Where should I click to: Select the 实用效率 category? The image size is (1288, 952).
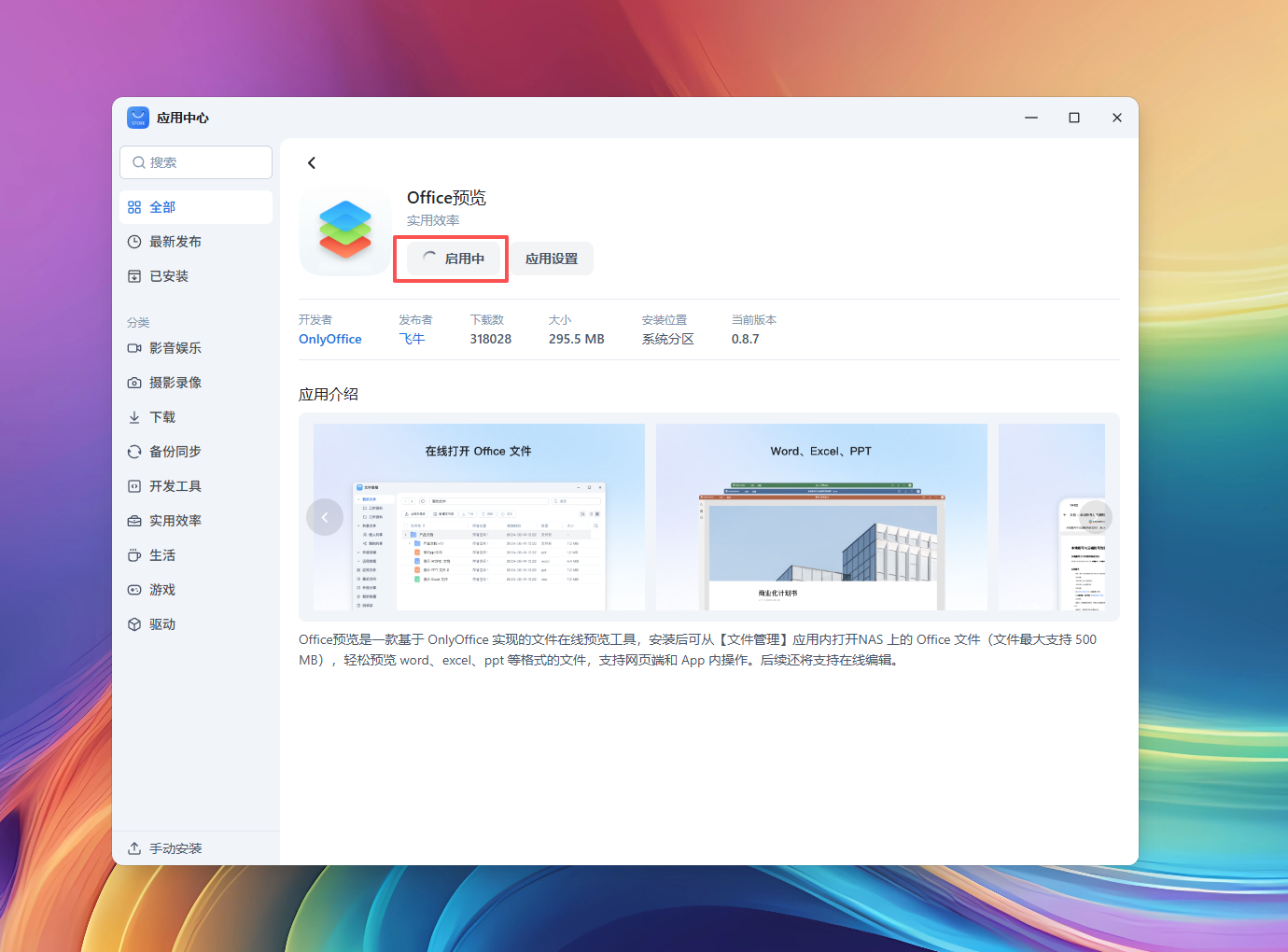pos(175,521)
